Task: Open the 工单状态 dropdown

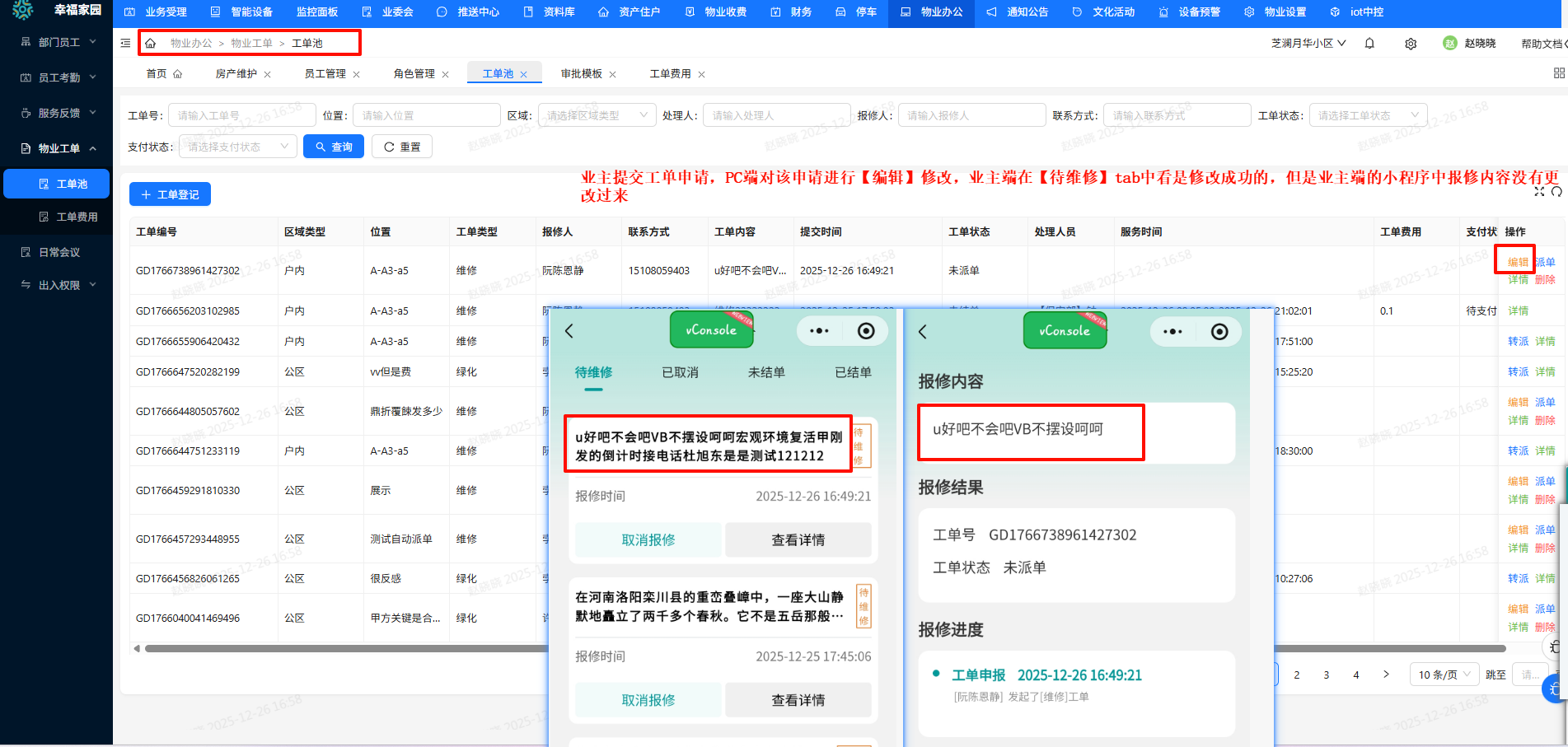Action: pos(1367,115)
